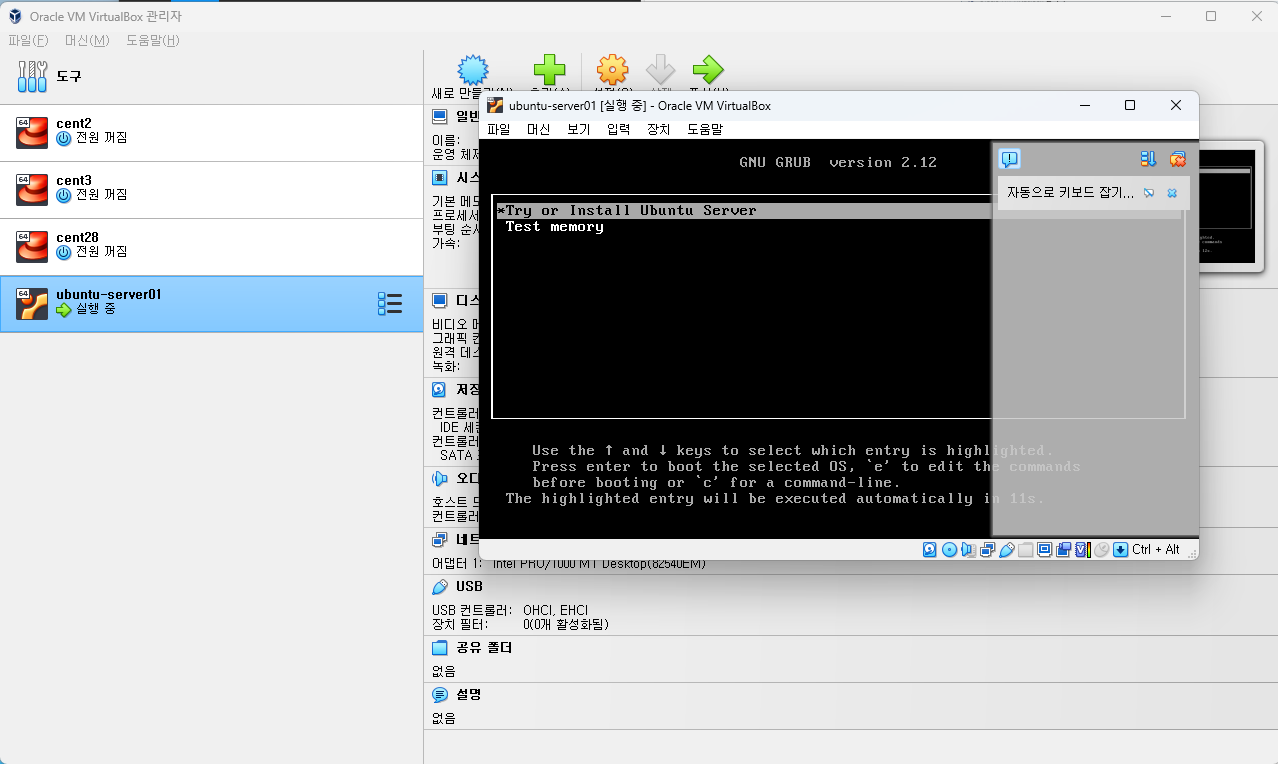Viewport: 1278px width, 764px height.
Task: Toggle the notification center speech-bubble icon
Action: pos(1010,159)
